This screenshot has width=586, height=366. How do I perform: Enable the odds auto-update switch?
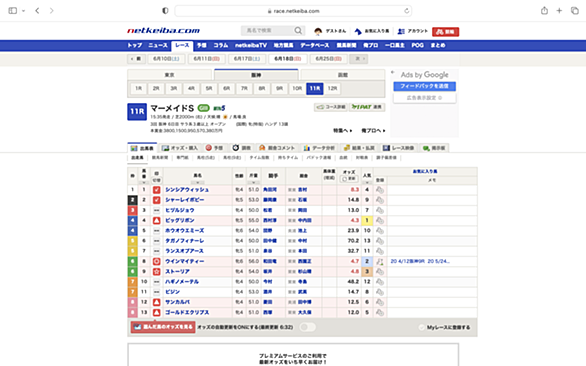[x=308, y=327]
